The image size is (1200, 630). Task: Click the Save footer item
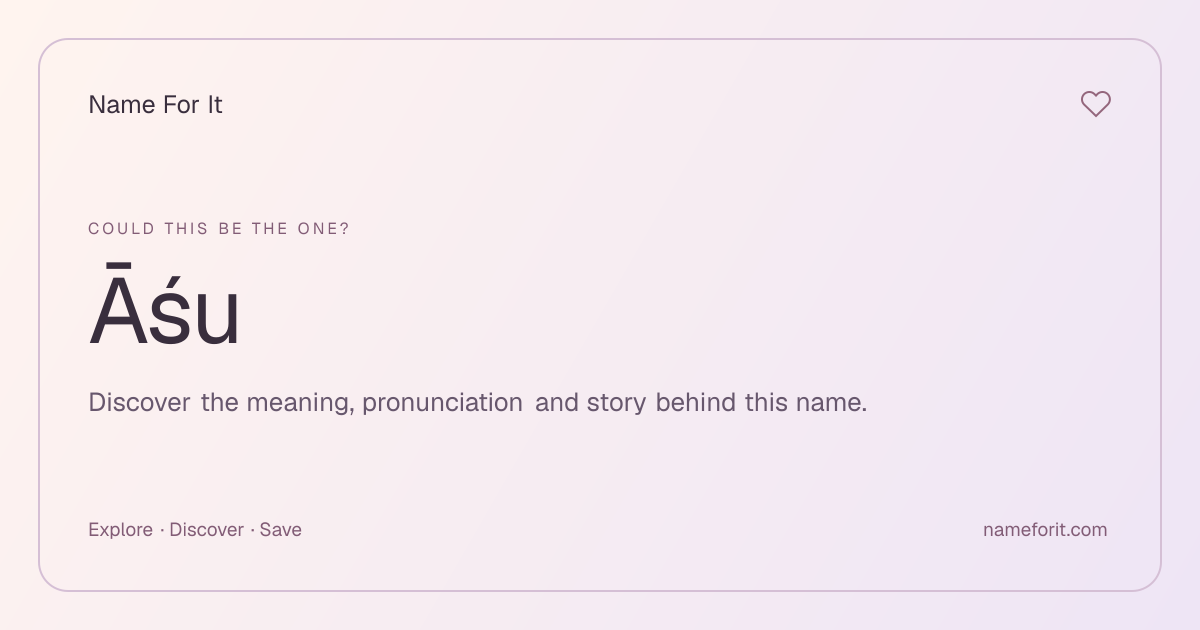[x=280, y=530]
